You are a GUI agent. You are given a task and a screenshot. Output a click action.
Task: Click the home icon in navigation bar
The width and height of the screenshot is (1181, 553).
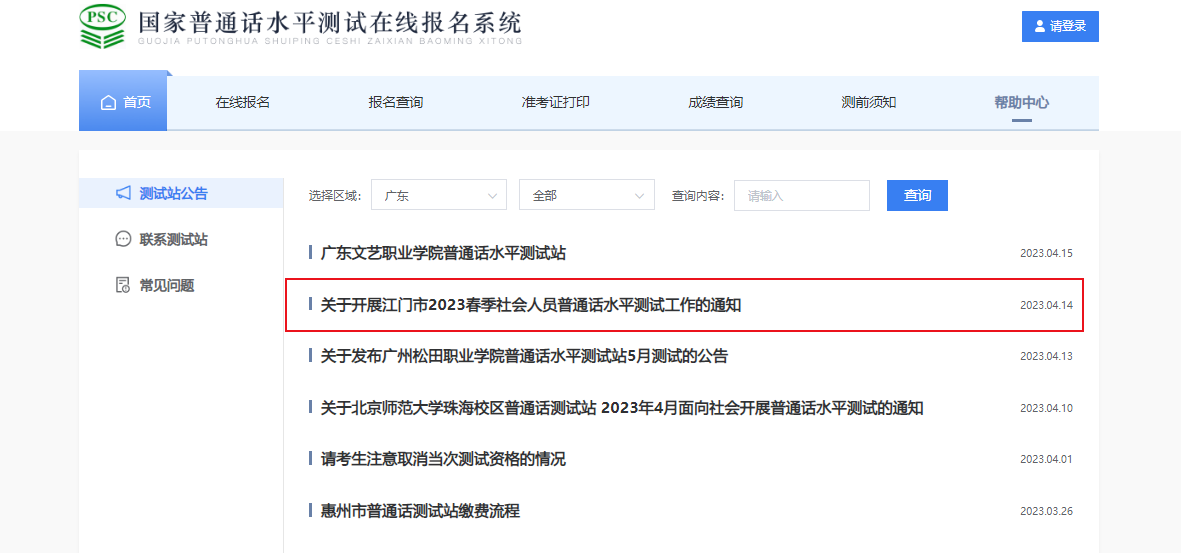click(108, 103)
